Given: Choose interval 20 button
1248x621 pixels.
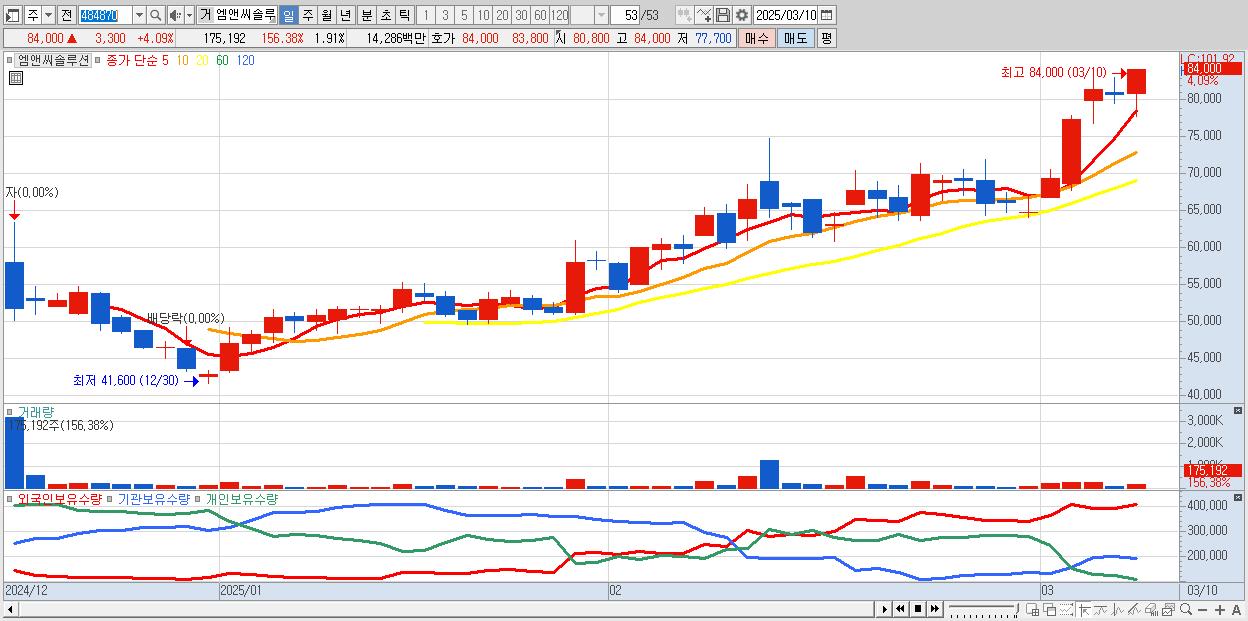Looking at the screenshot, I should [502, 15].
